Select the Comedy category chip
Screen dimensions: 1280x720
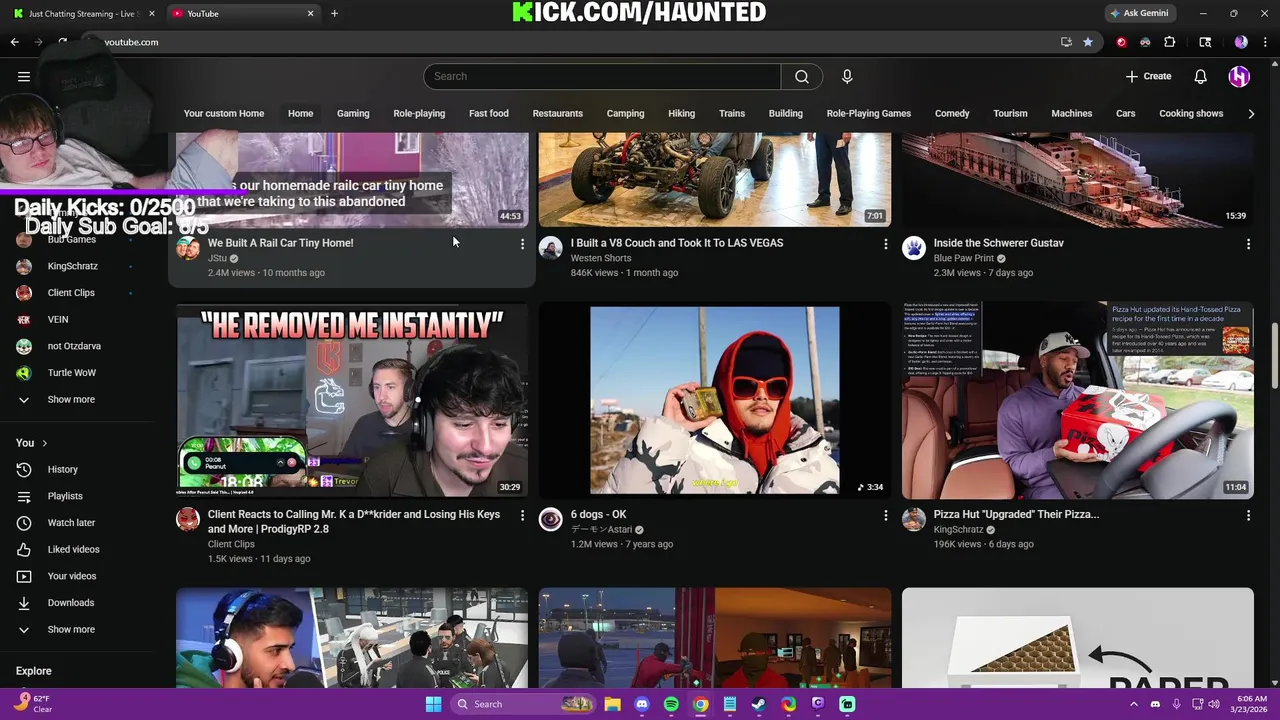click(952, 113)
